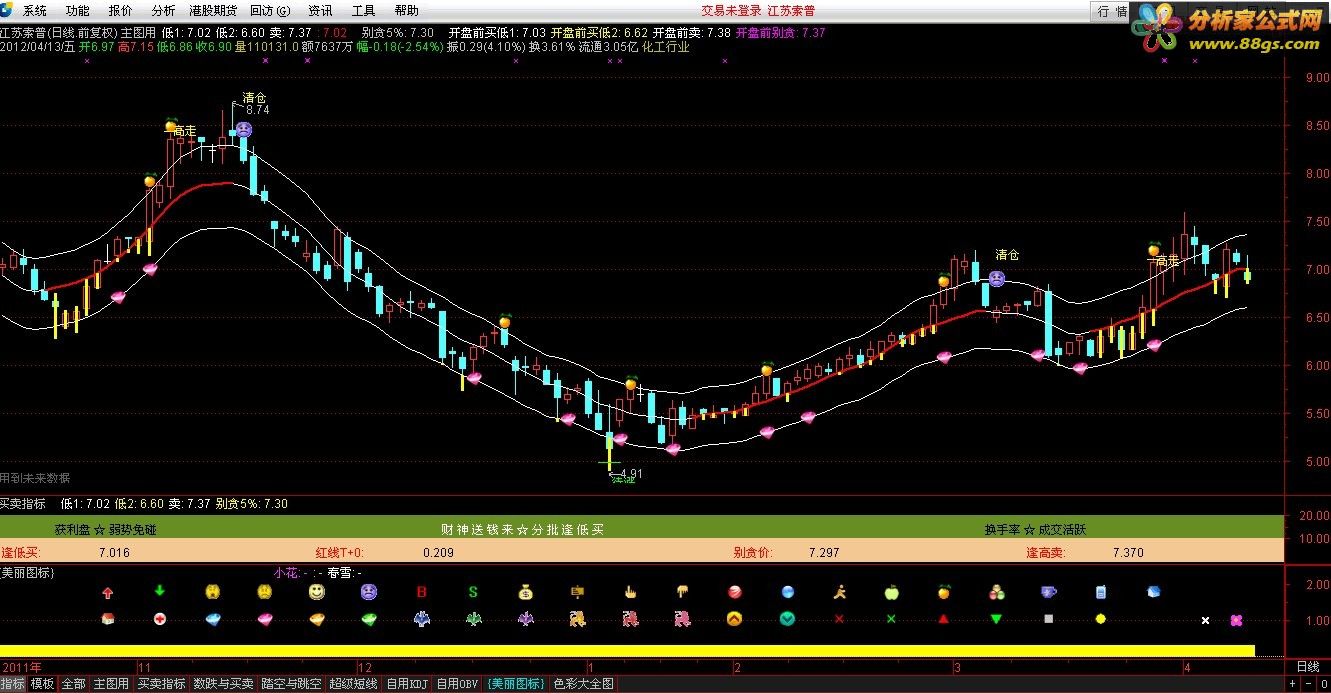Click the 逢高卖 7.370 value
1331x694 pixels.
1128,552
